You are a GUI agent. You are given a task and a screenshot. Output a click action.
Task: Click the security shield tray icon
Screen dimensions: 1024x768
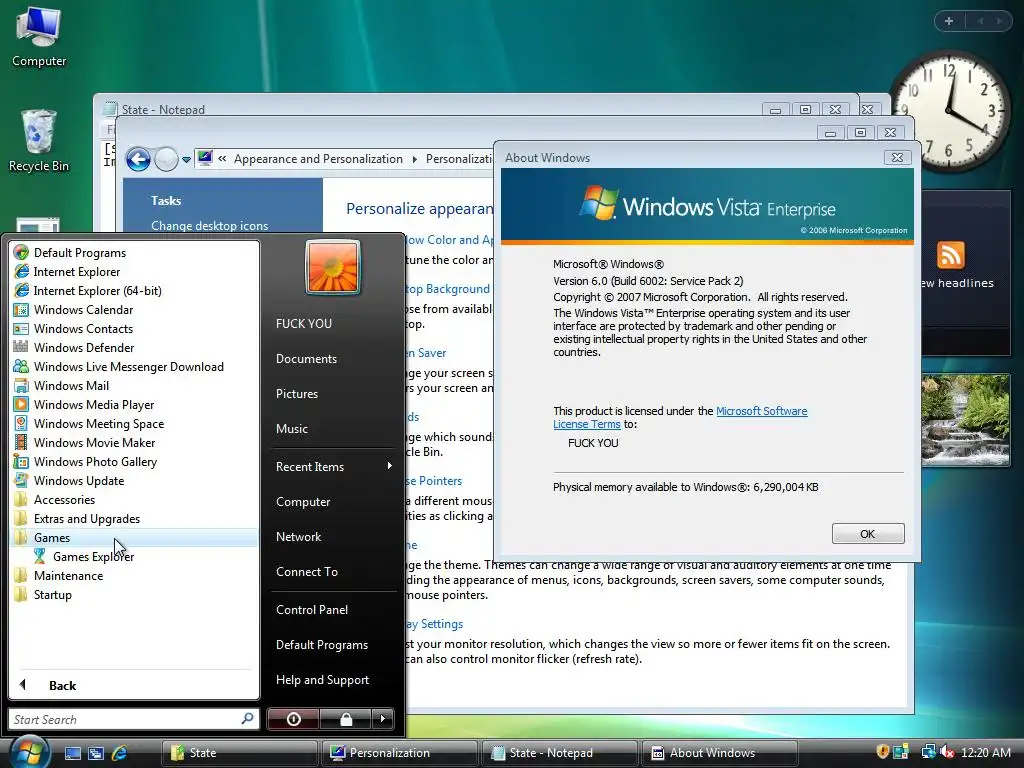pyautogui.click(x=882, y=752)
